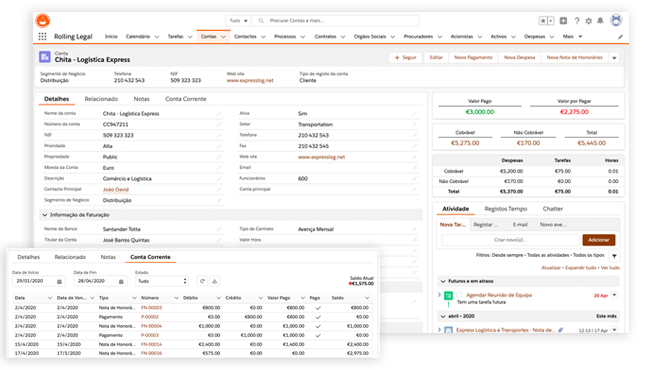
Task: Click the Editar button
Action: point(436,58)
